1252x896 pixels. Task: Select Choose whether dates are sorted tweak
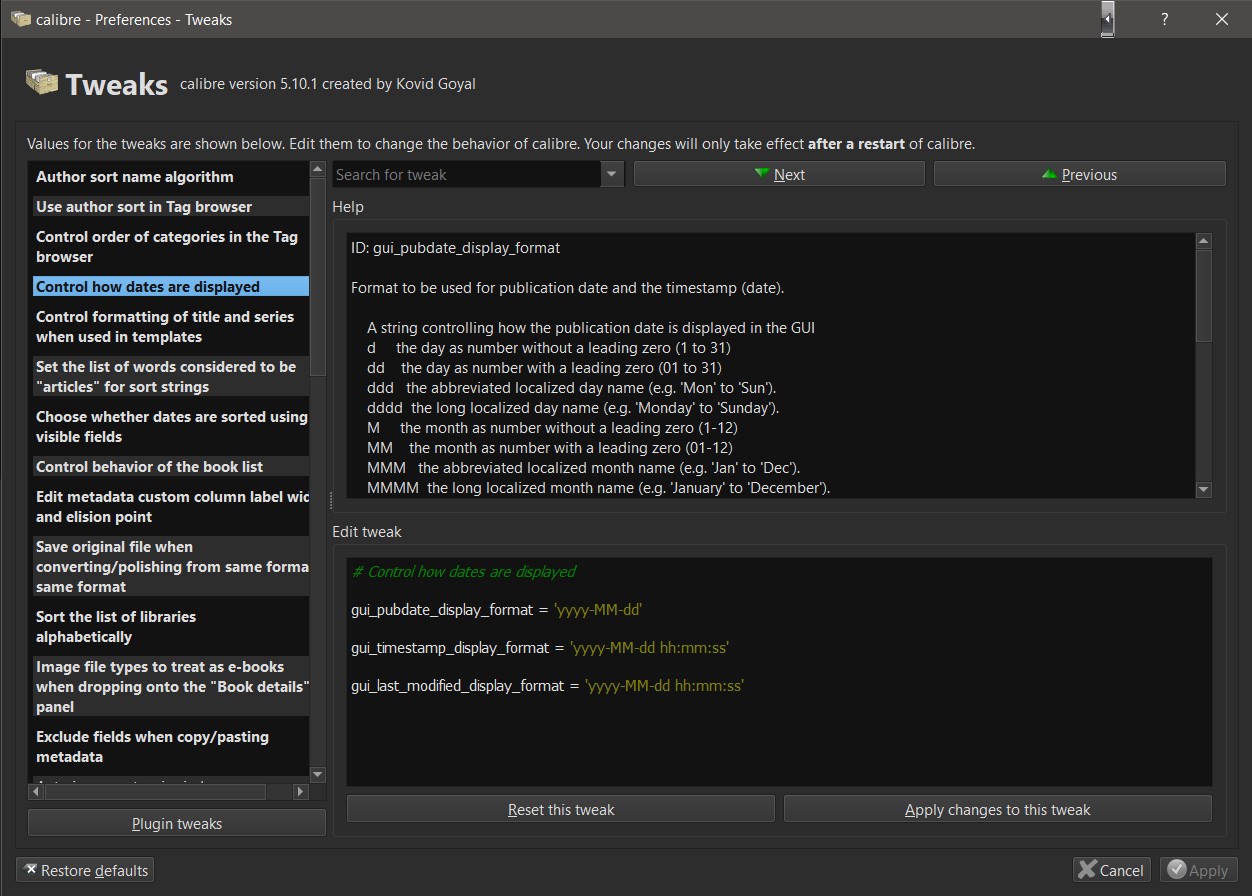coord(170,427)
